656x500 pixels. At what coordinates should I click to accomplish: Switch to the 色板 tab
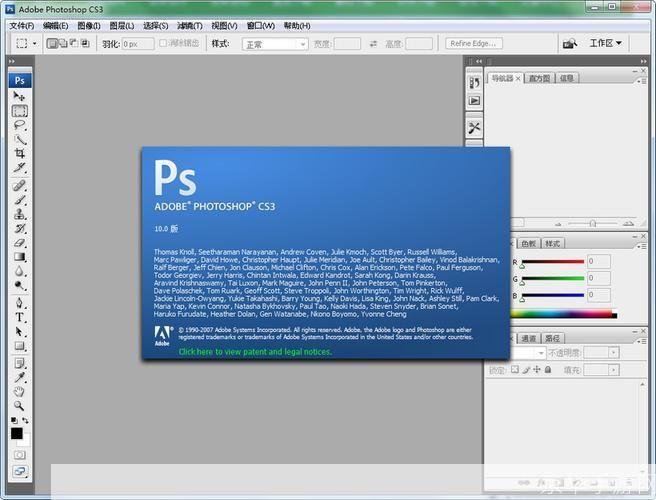(528, 244)
